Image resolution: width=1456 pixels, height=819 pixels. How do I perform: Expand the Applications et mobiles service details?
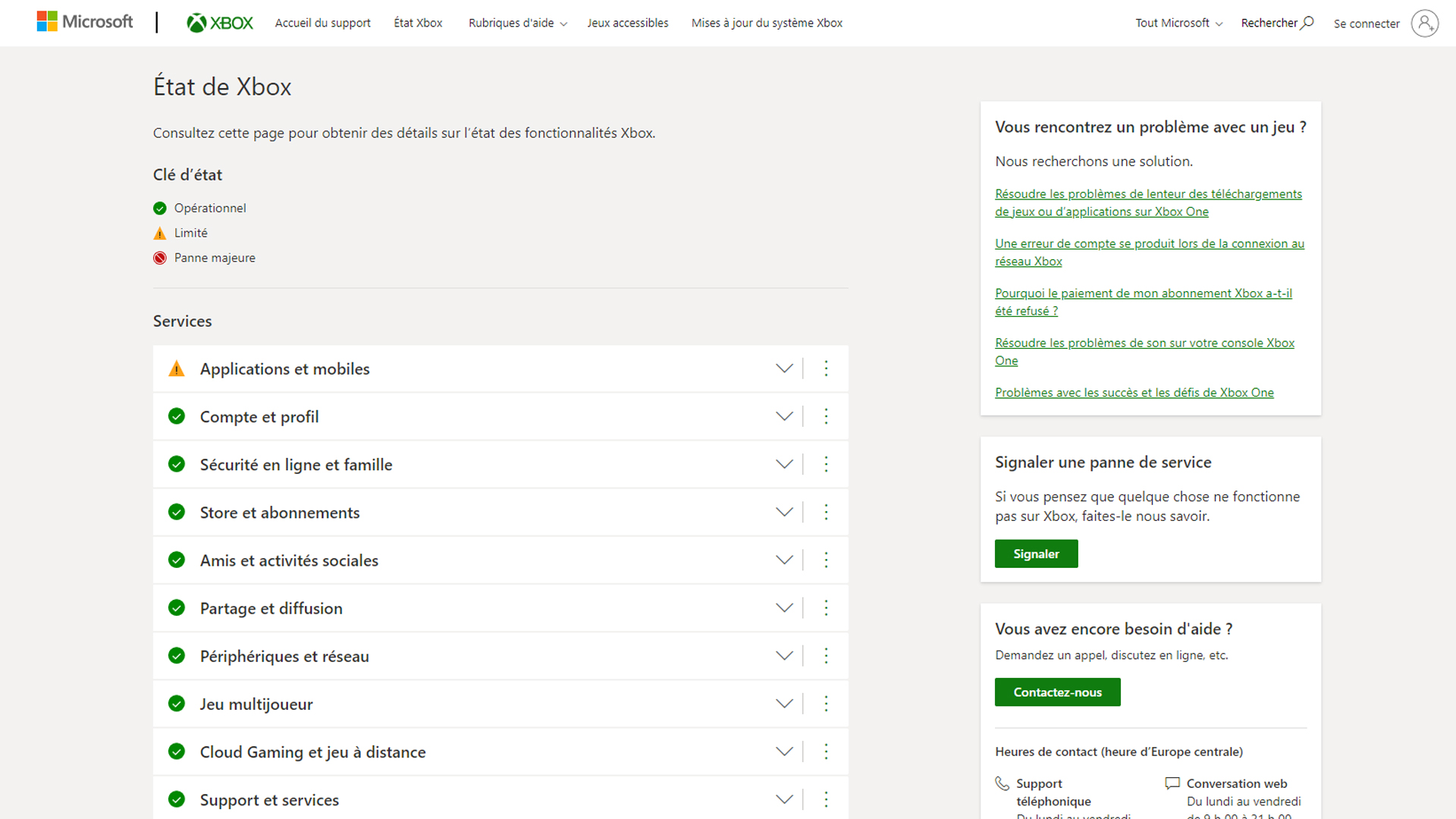(x=784, y=369)
